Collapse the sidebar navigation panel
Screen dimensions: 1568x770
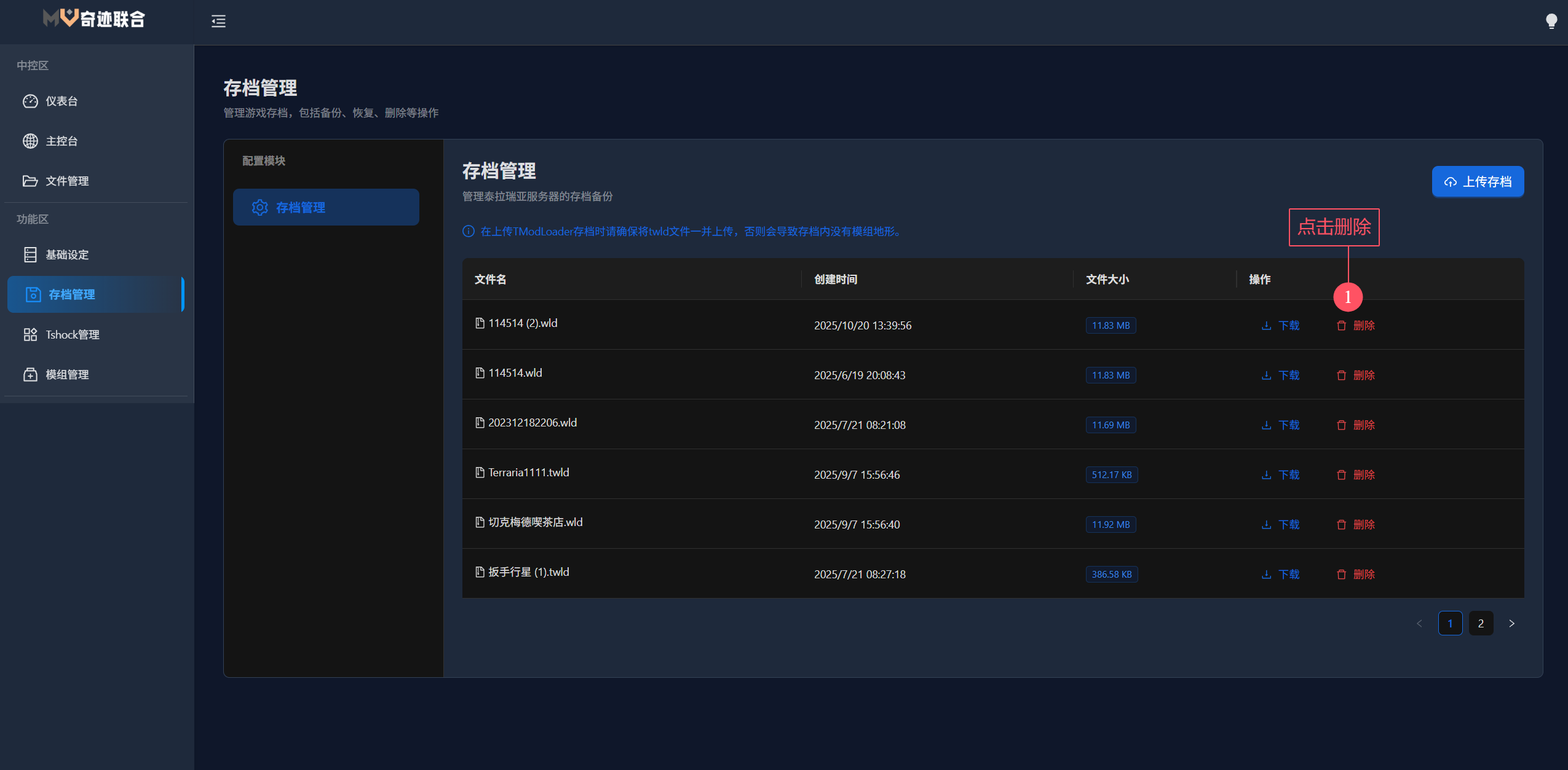pos(218,21)
